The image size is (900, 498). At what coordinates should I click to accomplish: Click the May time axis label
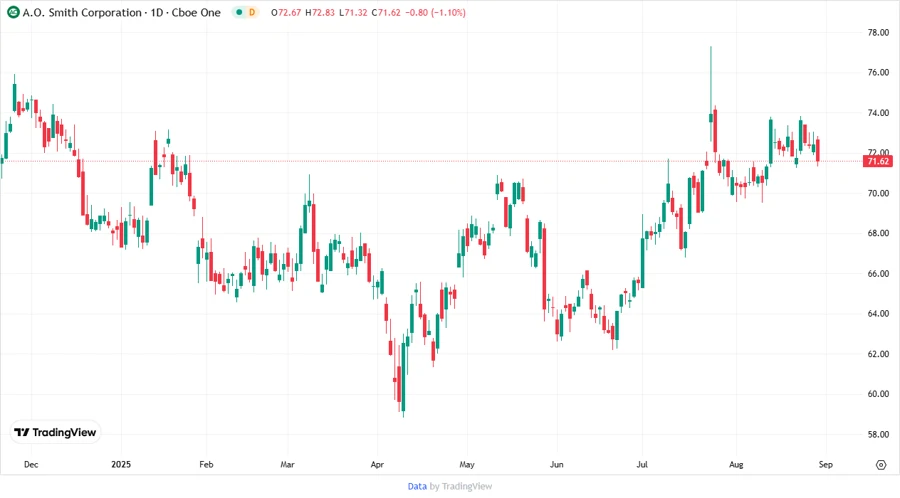tap(467, 464)
